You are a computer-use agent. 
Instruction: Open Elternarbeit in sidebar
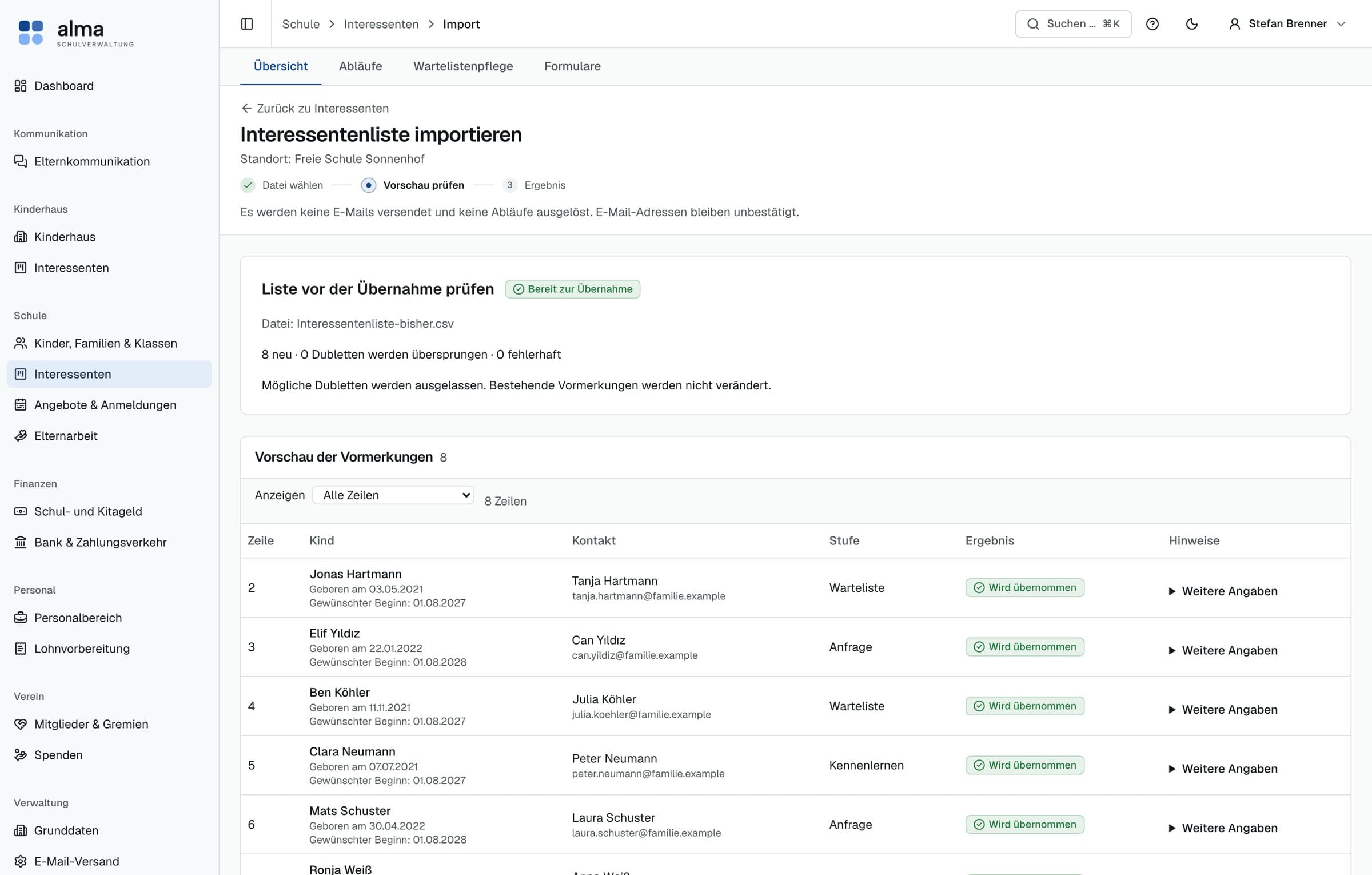point(109,436)
